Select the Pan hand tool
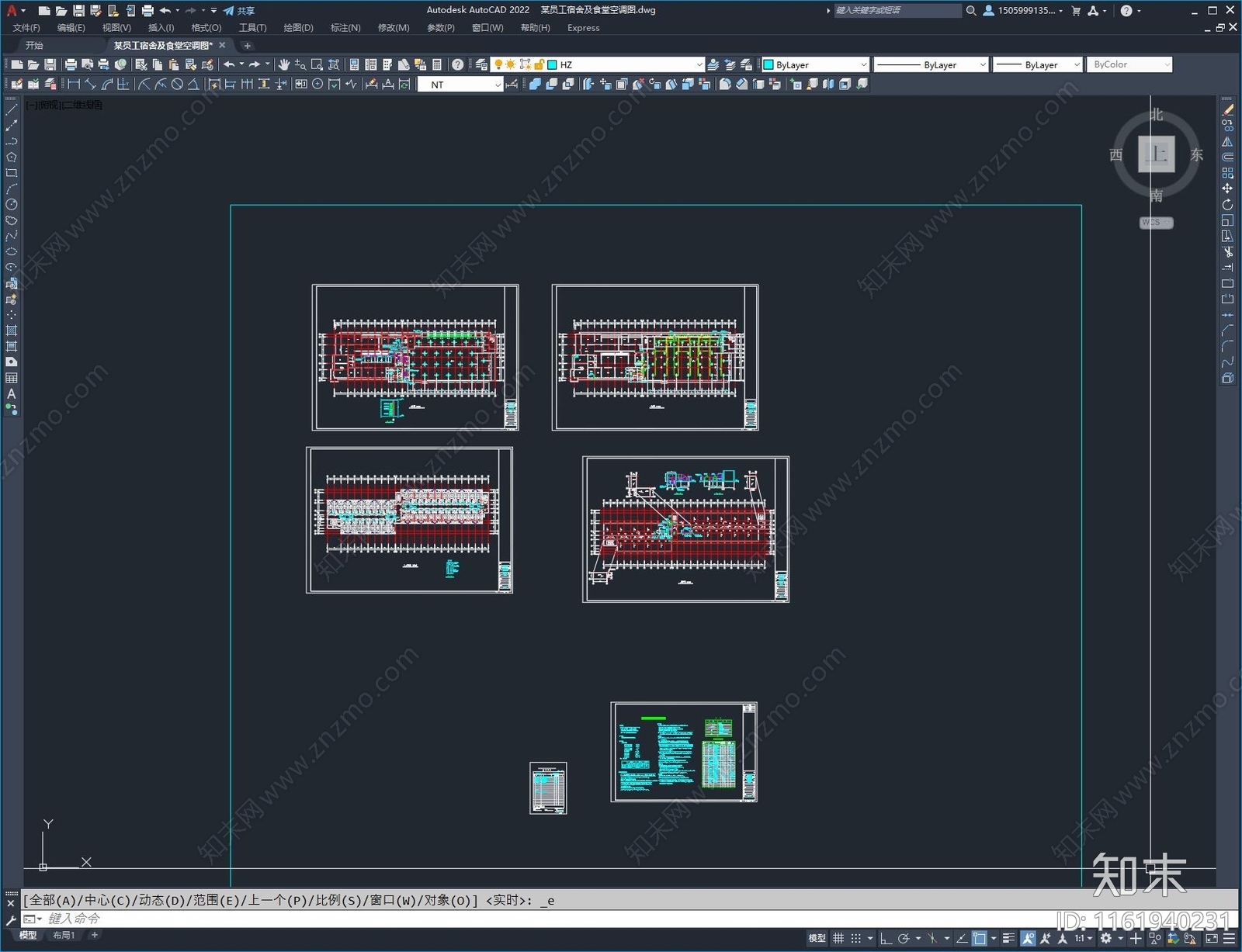The height and width of the screenshot is (952, 1242). tap(284, 64)
